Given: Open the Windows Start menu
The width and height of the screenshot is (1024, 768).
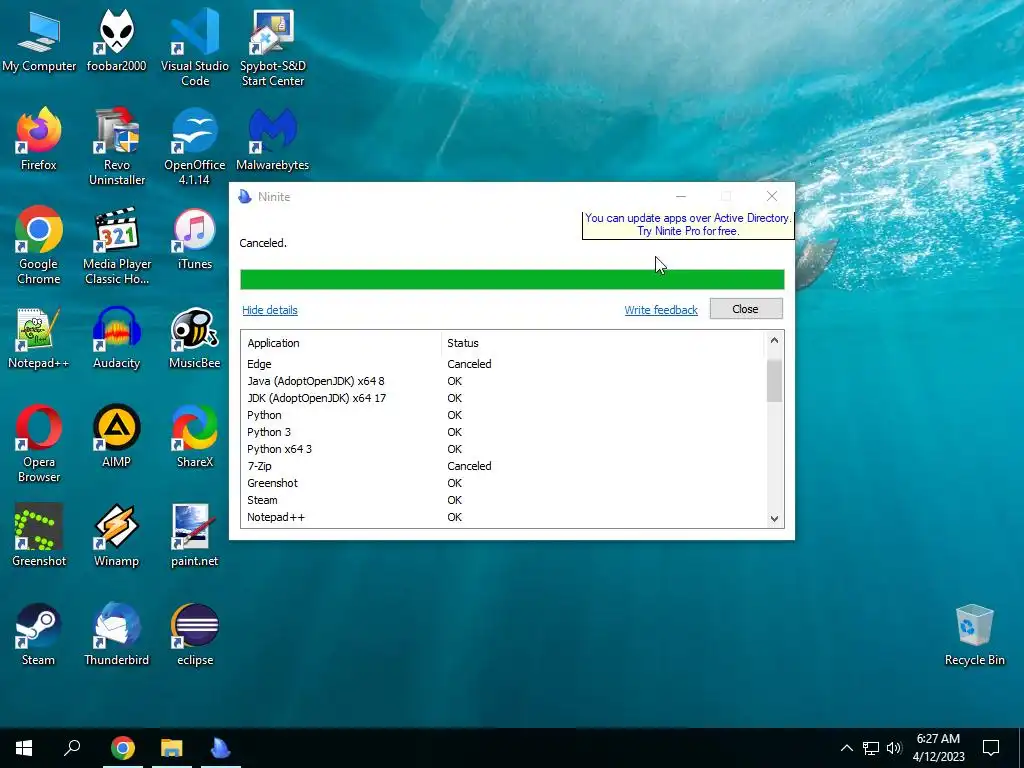Looking at the screenshot, I should [x=24, y=748].
